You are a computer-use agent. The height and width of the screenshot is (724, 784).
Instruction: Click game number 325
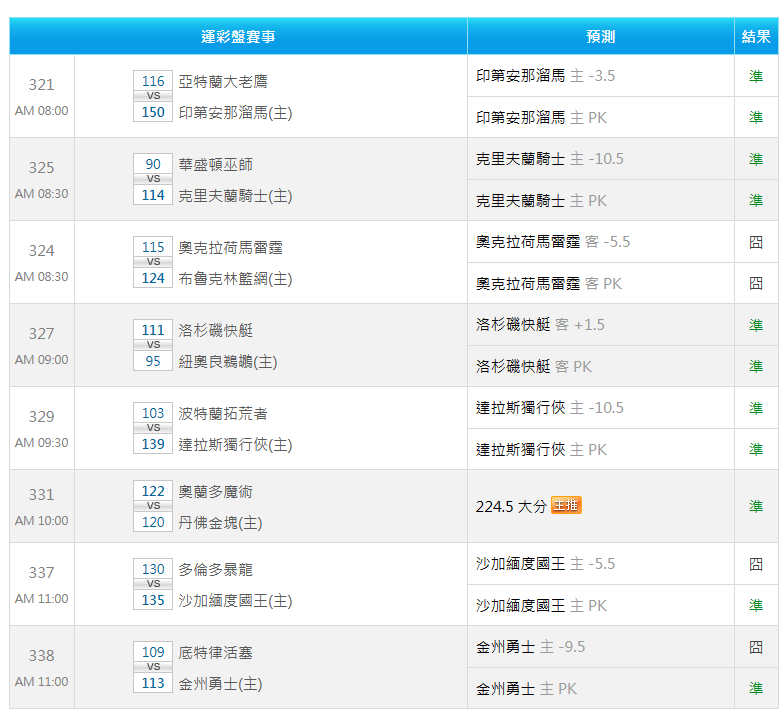pos(41,168)
